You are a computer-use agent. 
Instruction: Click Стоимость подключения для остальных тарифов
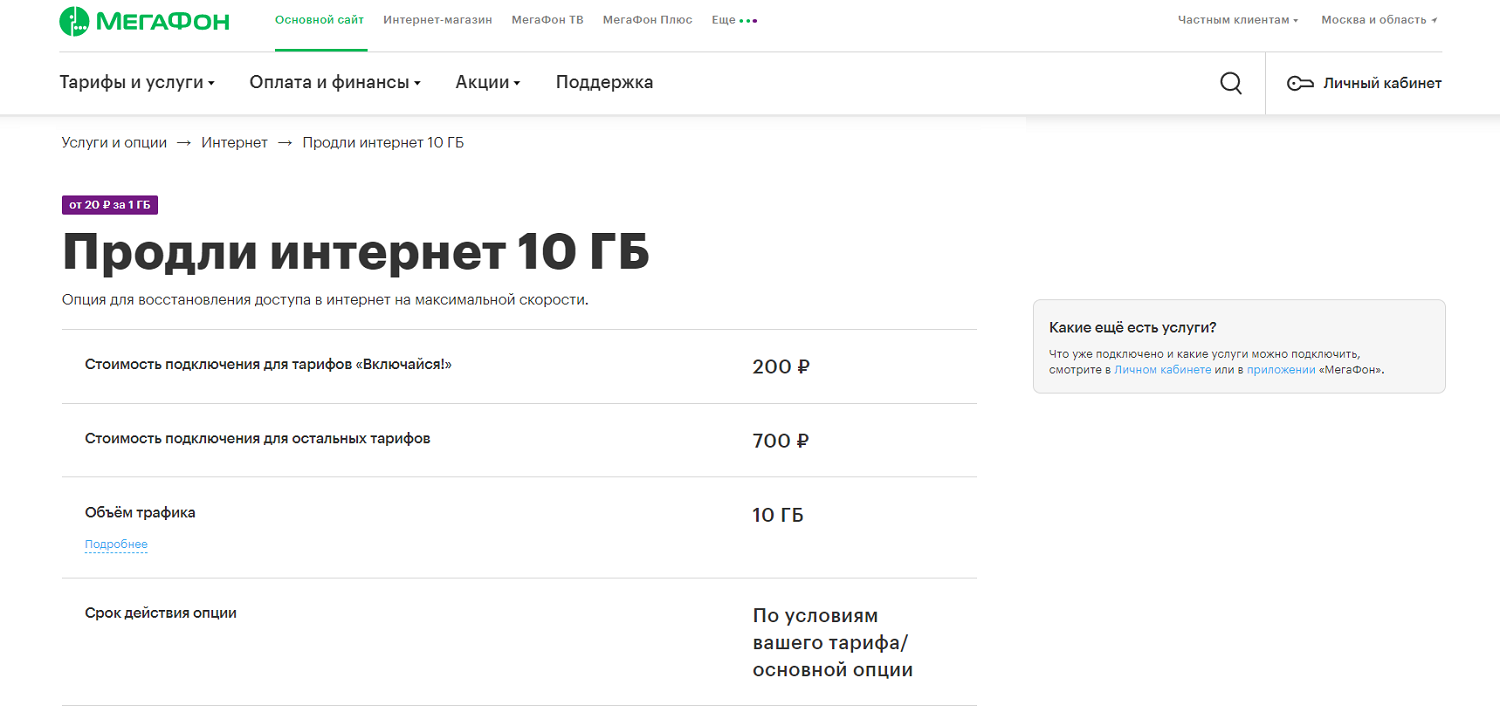258,438
